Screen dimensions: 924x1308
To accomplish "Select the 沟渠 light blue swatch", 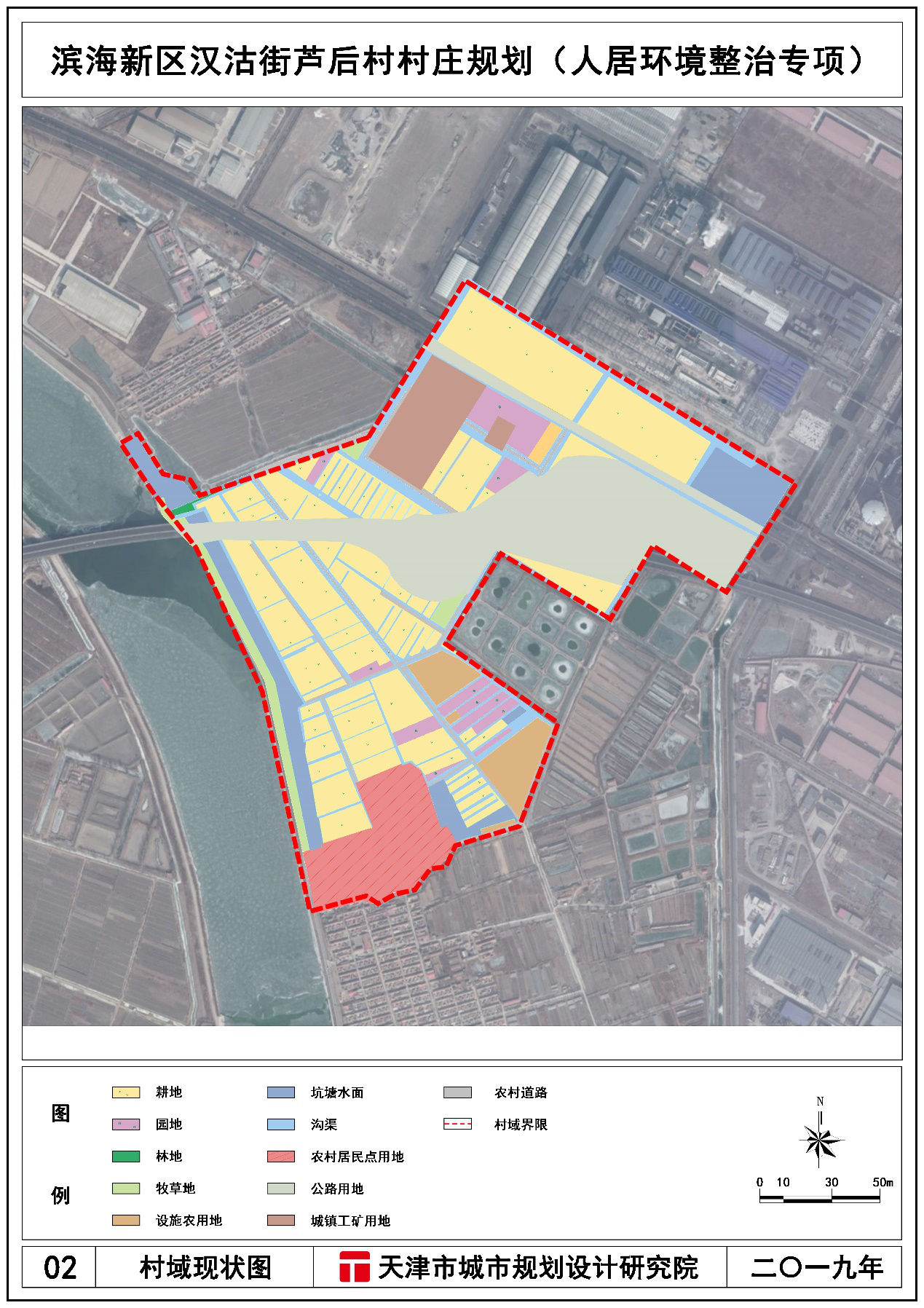I will 280,1124.
